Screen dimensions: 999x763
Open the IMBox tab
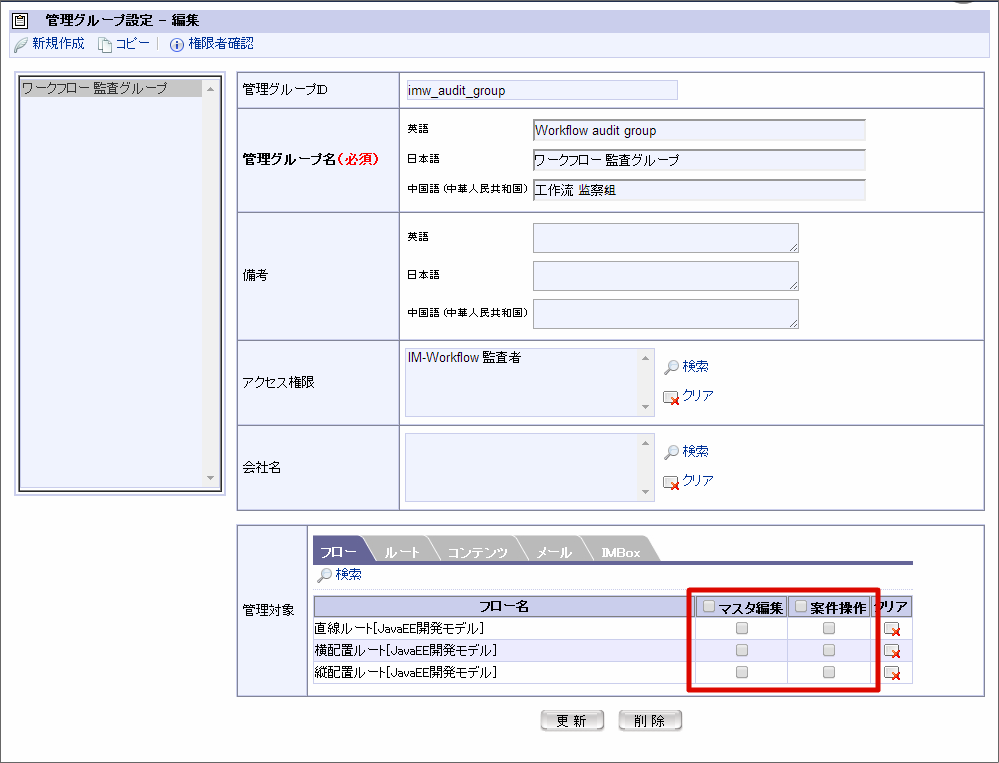621,552
